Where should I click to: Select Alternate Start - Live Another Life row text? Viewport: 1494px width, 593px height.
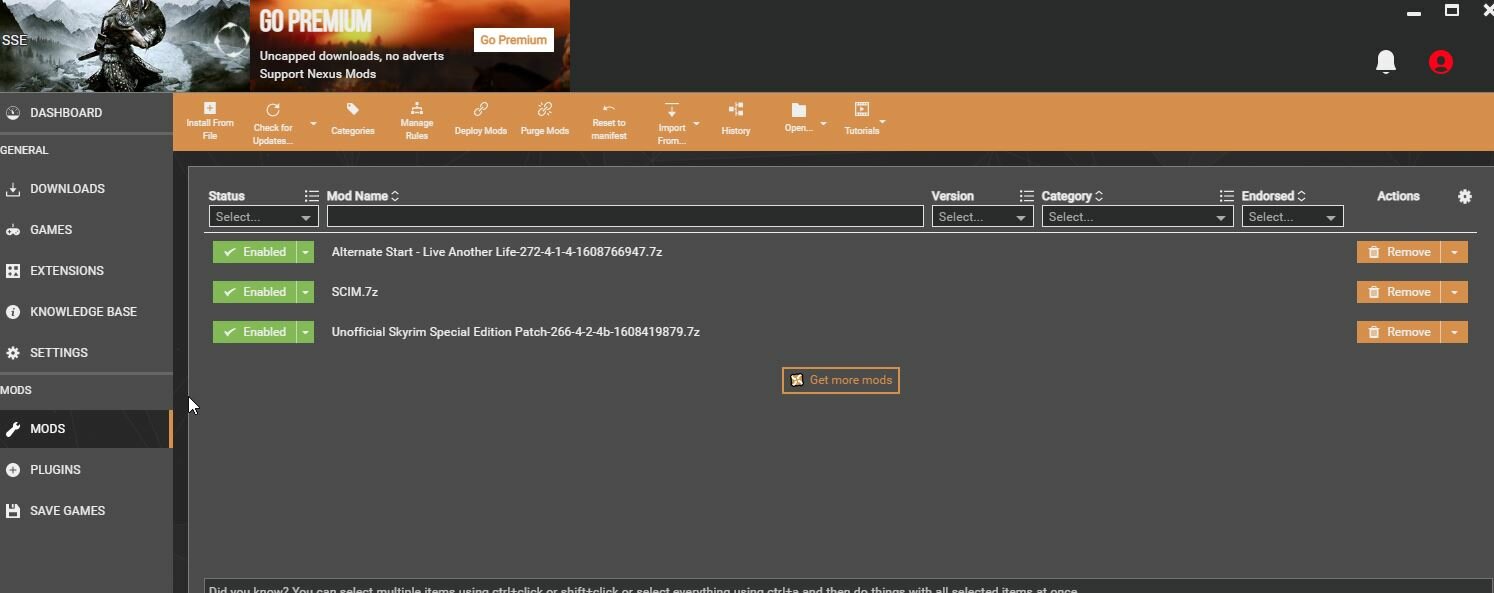coord(497,252)
